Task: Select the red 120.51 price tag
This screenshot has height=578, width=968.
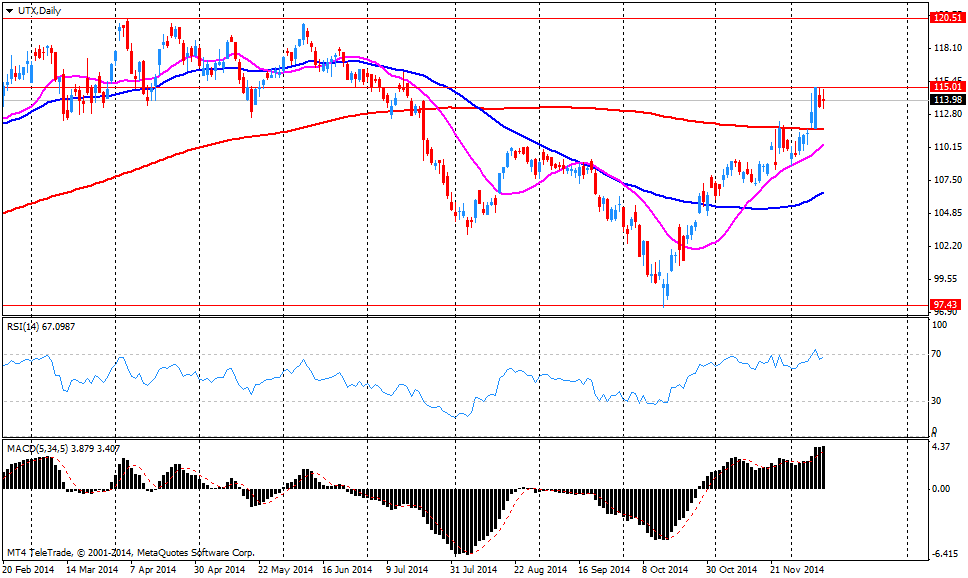Action: tap(945, 17)
